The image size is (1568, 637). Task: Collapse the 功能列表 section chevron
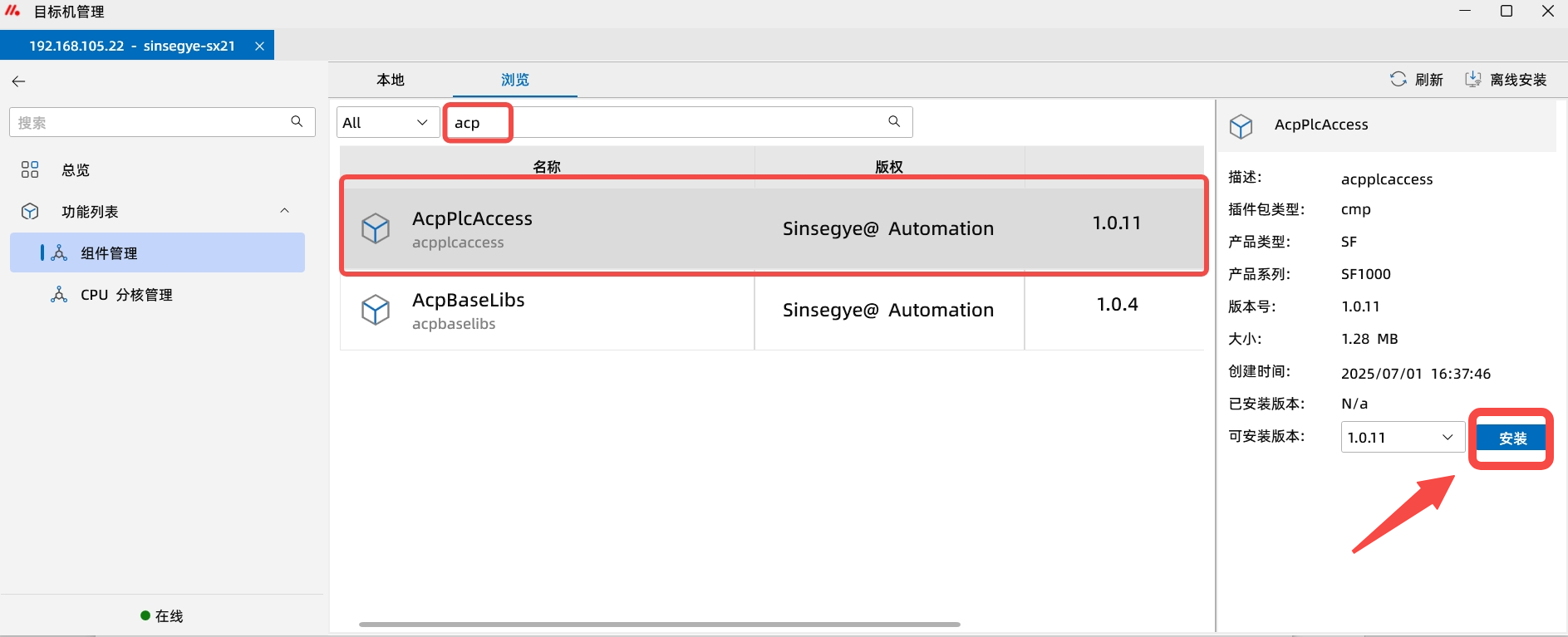point(284,211)
